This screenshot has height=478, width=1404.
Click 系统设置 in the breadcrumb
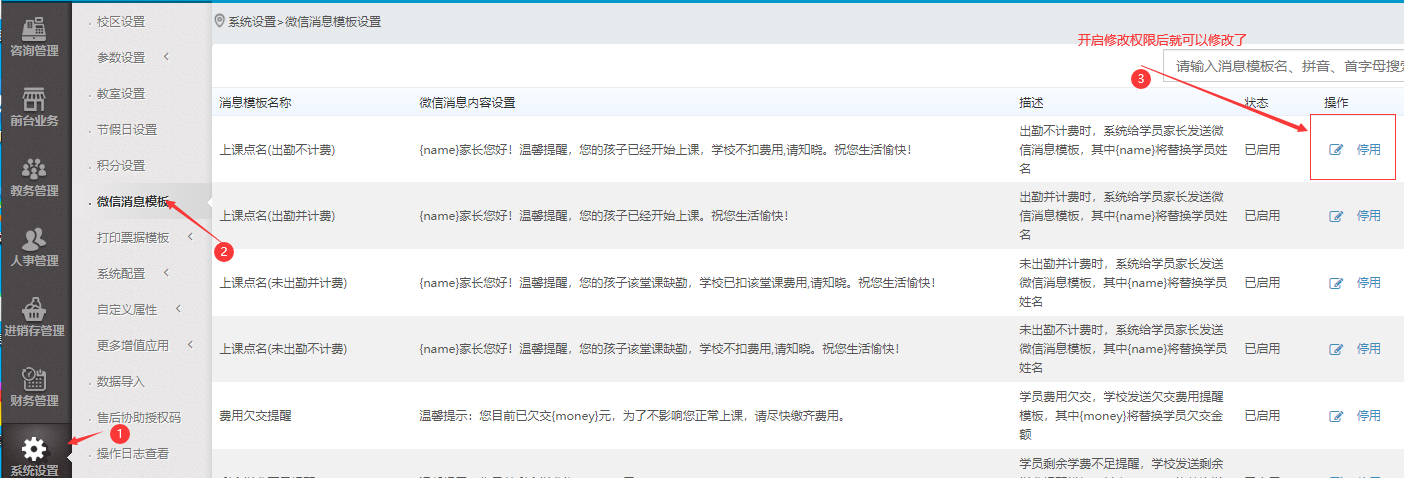click(253, 21)
